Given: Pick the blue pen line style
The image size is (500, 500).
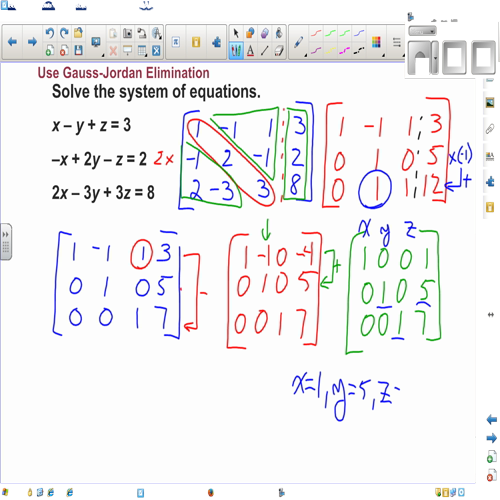Looking at the screenshot, I should point(359,33).
